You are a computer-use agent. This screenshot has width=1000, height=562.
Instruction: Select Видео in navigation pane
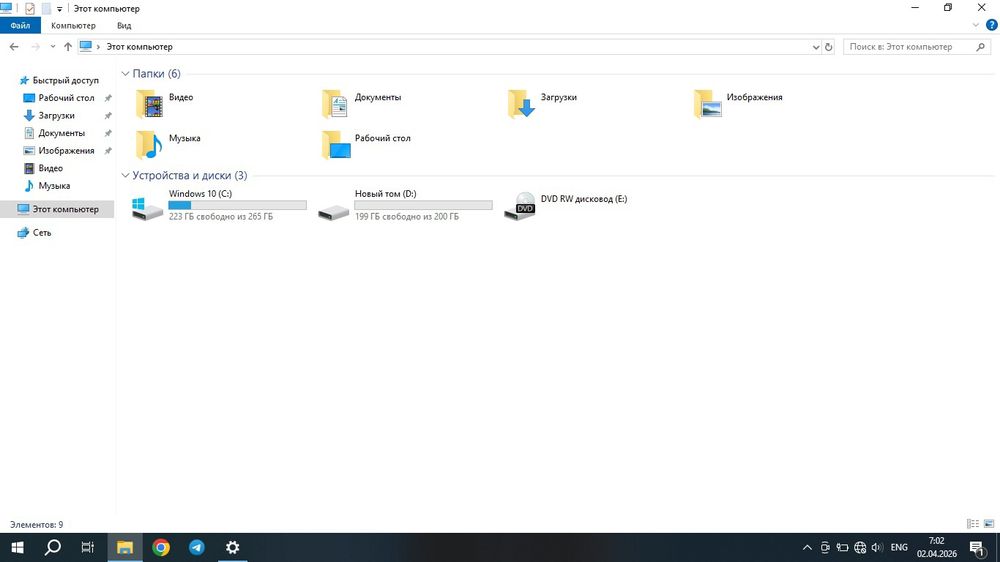coord(50,168)
